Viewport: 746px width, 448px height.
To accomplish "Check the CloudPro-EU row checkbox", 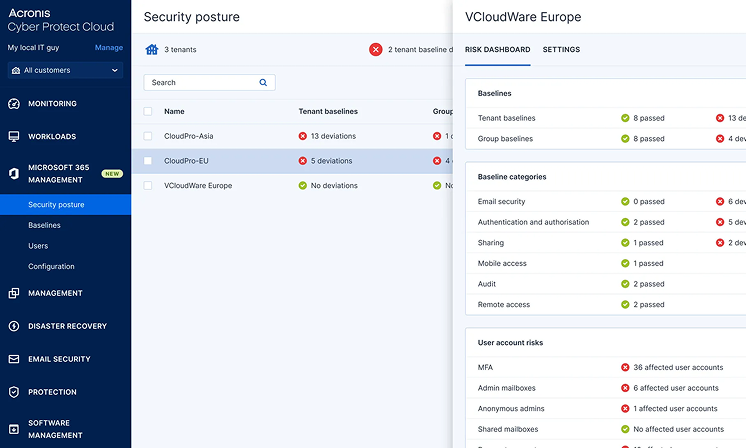I will (x=148, y=161).
